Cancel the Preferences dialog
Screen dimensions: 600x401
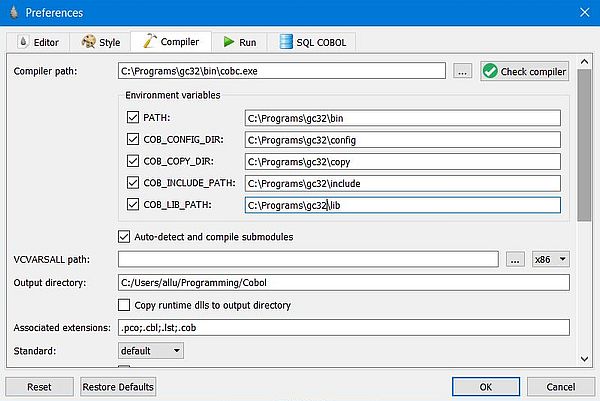coord(561,387)
